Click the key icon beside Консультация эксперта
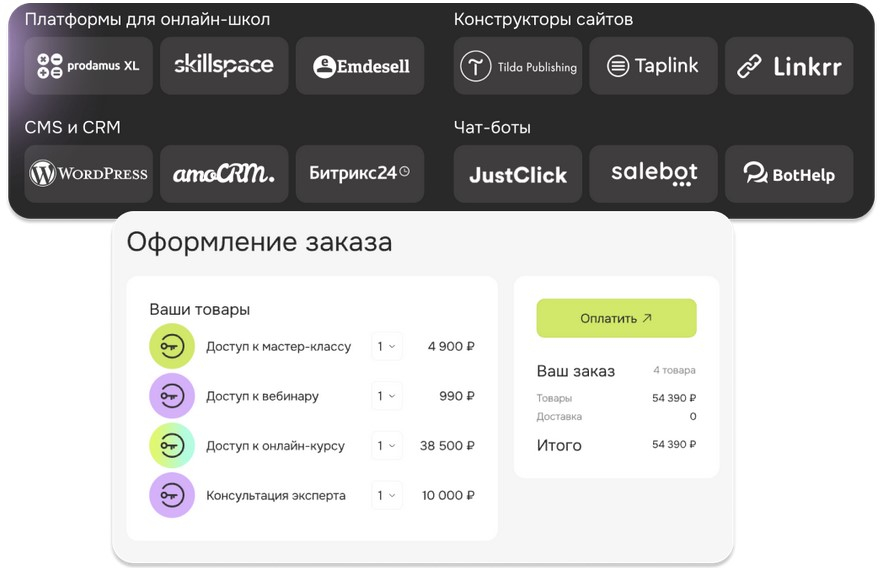 (x=172, y=495)
